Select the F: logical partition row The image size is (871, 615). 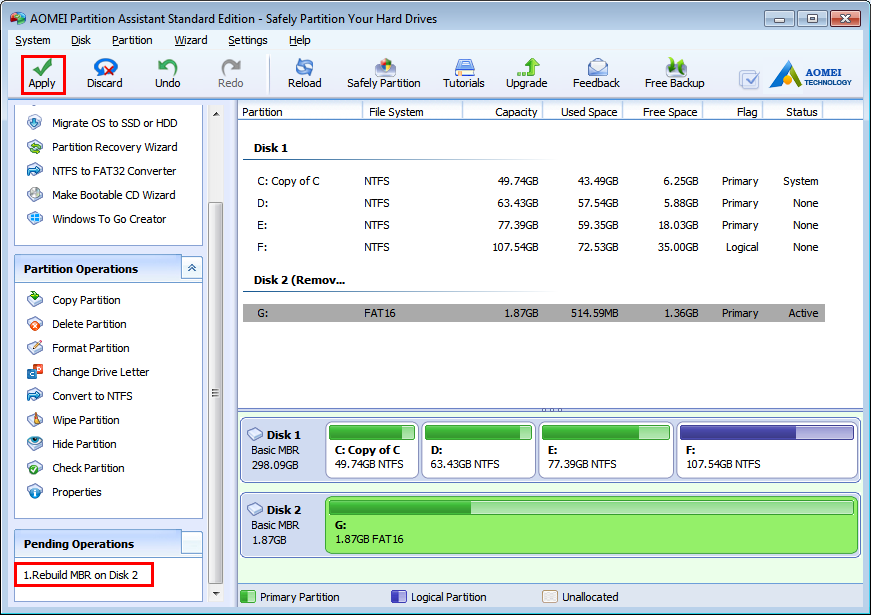[x=534, y=247]
